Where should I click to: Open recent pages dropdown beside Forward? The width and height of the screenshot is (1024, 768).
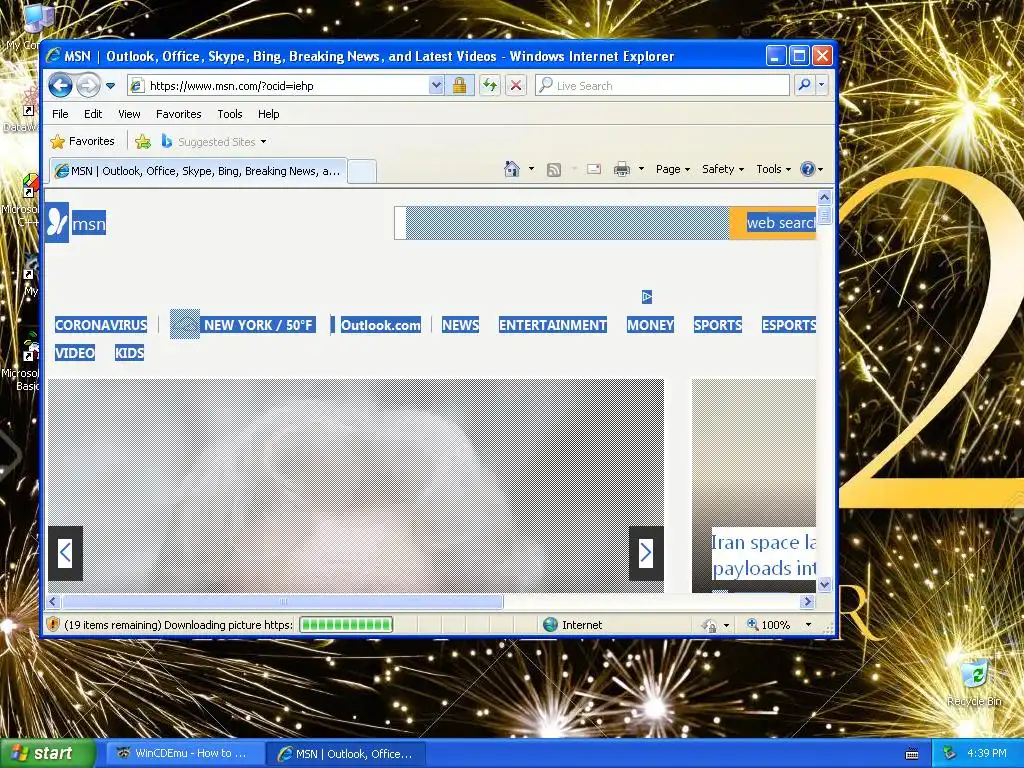click(x=110, y=86)
